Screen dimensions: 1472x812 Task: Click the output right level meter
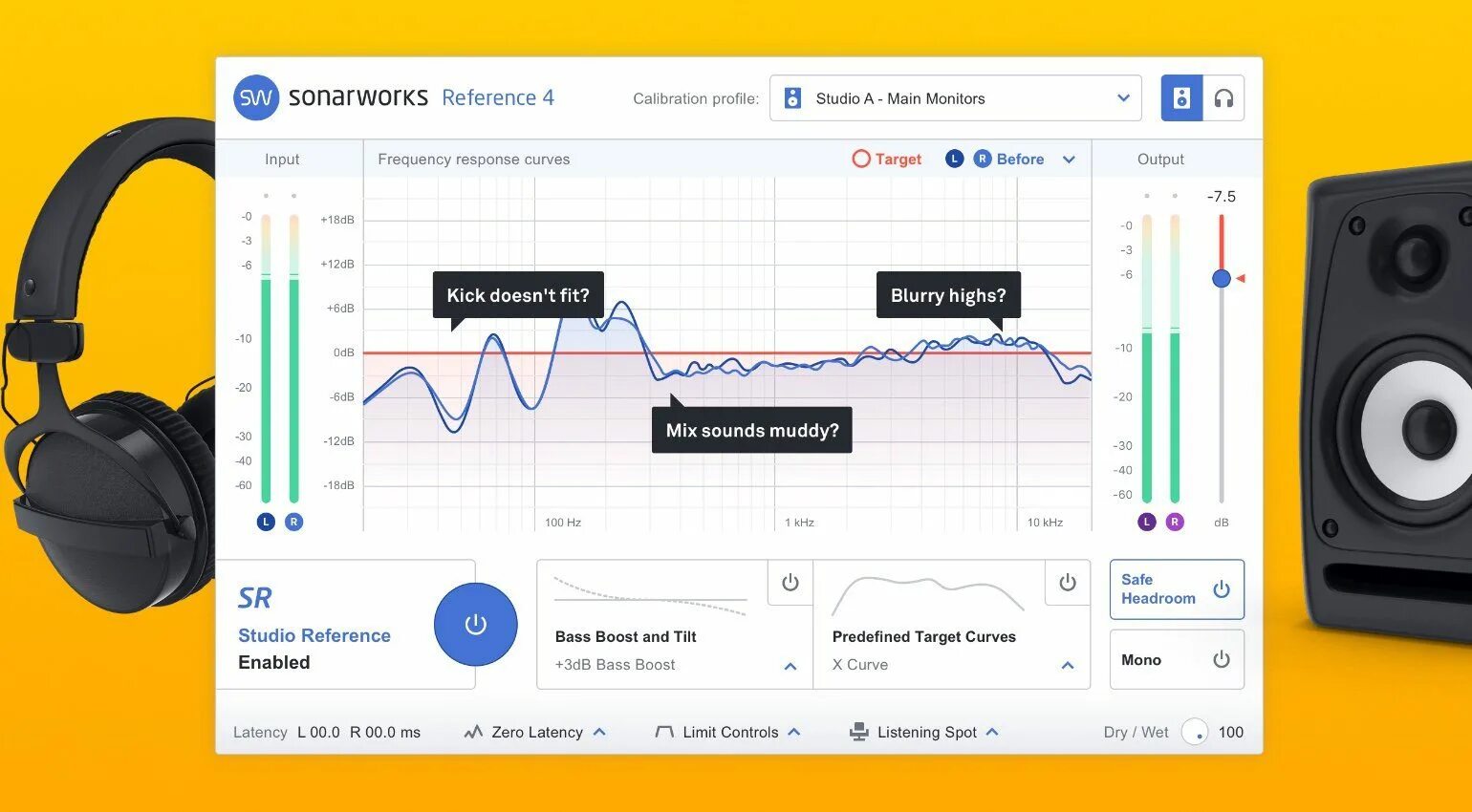1175,358
